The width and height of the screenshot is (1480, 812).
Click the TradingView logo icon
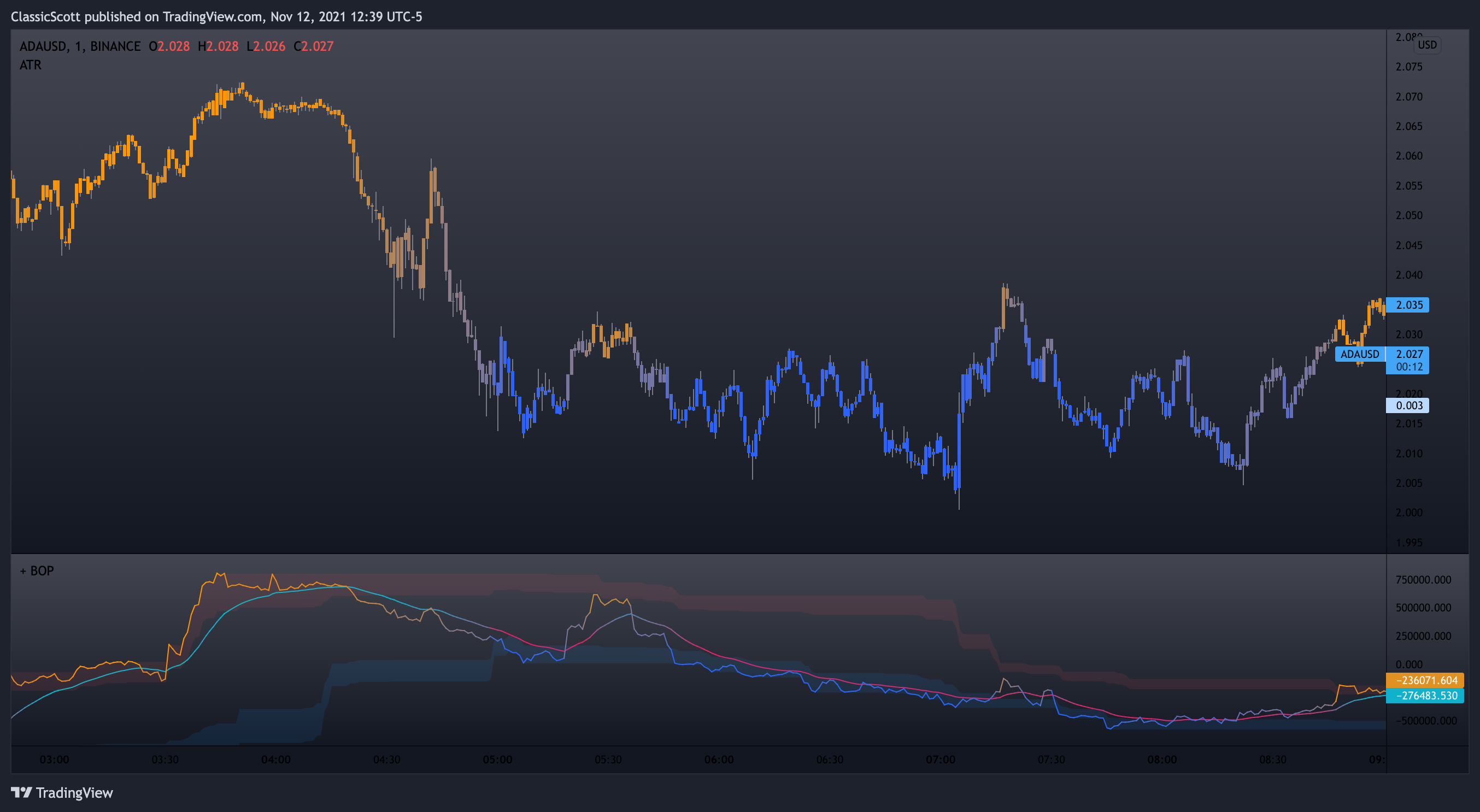pos(21,792)
